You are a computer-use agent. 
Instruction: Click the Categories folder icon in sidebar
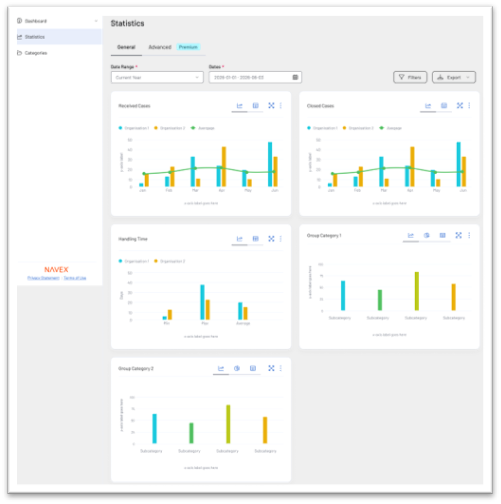point(19,53)
